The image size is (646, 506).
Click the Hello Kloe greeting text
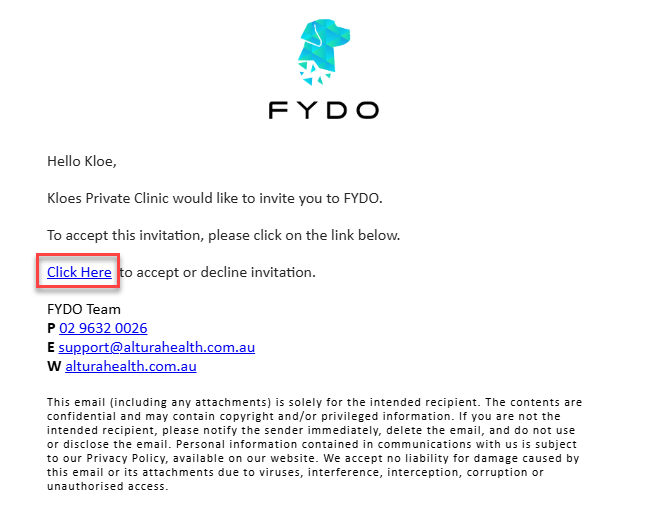coord(82,162)
